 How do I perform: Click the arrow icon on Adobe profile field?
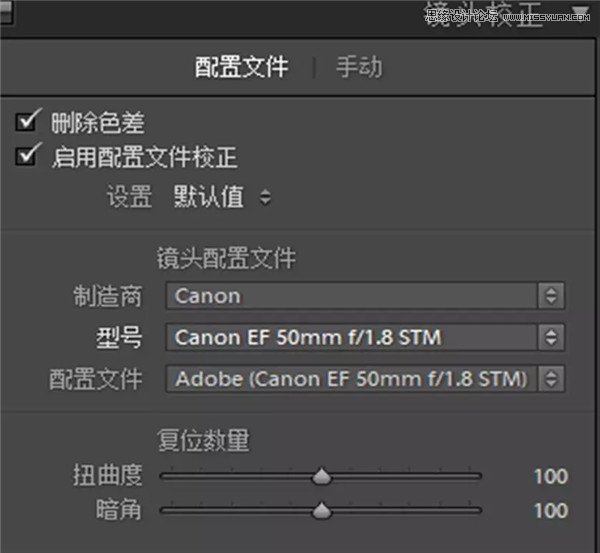[550, 379]
